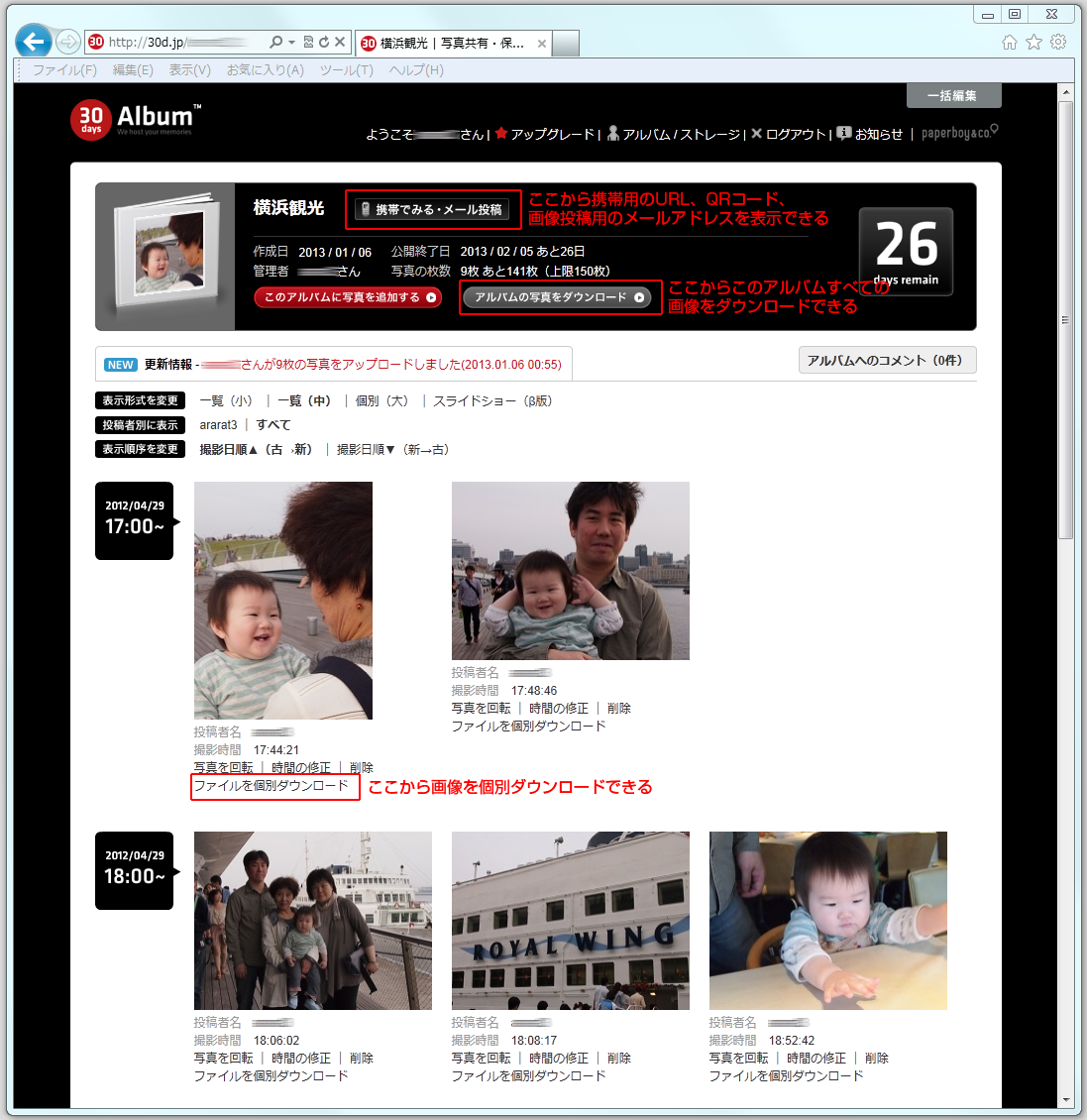Sort by 撮影日順▼ (新→古)
The image size is (1087, 1120).
coord(392,450)
